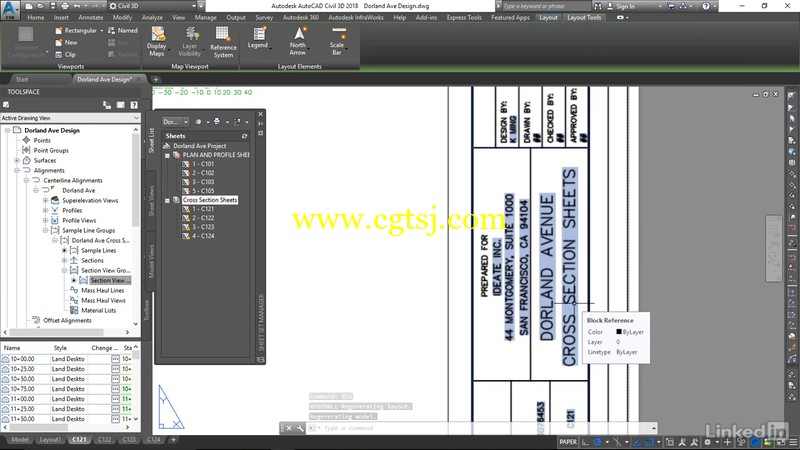Click the Style column header
The width and height of the screenshot is (800, 450).
tap(60, 348)
